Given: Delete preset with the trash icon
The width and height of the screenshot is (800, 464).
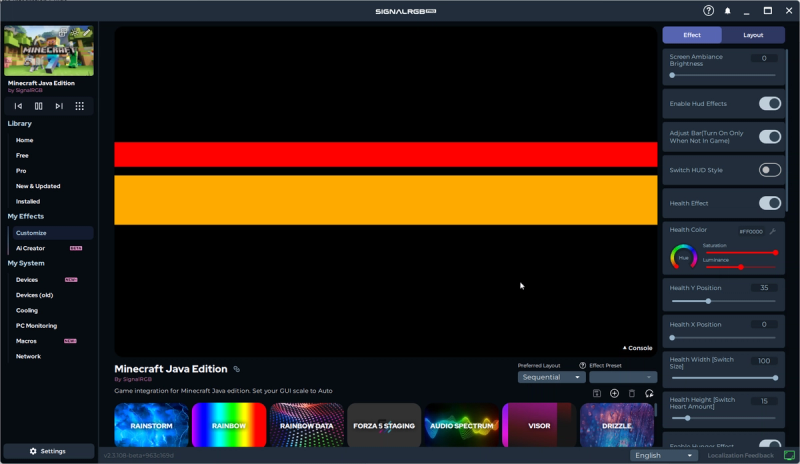Looking at the screenshot, I should click(x=631, y=394).
